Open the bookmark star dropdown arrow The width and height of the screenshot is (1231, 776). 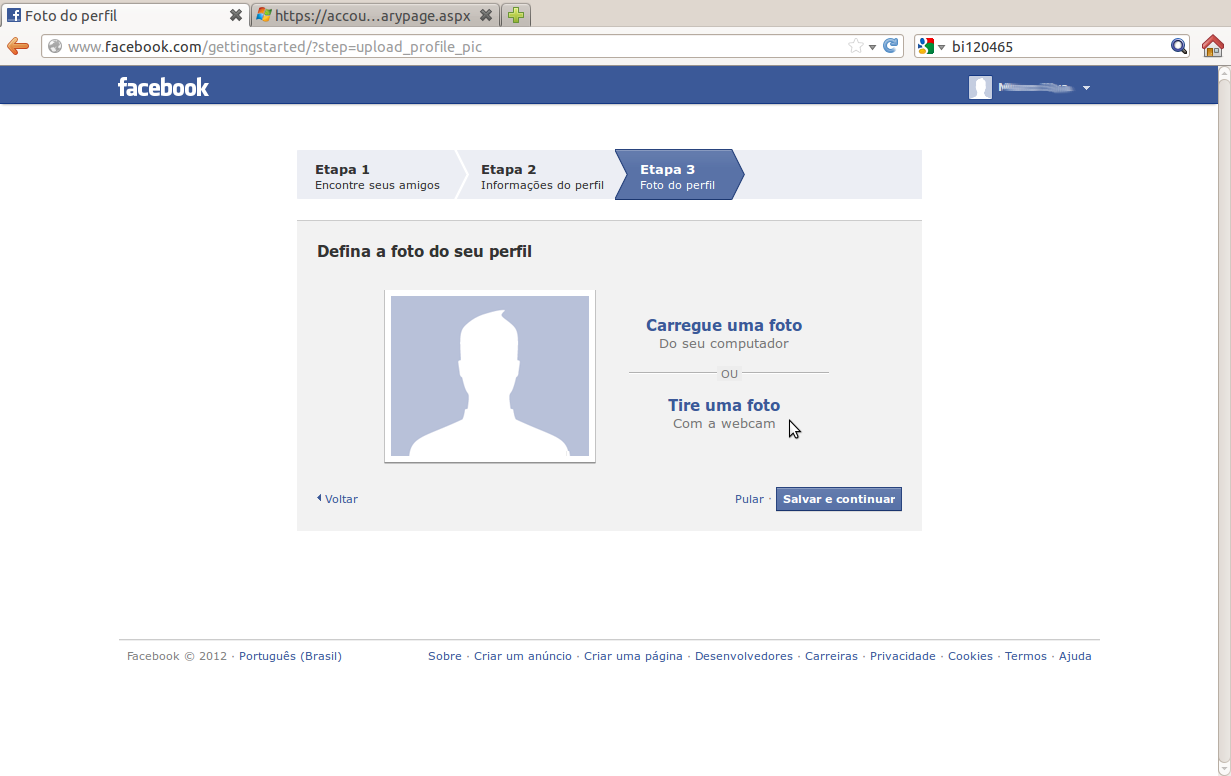872,47
